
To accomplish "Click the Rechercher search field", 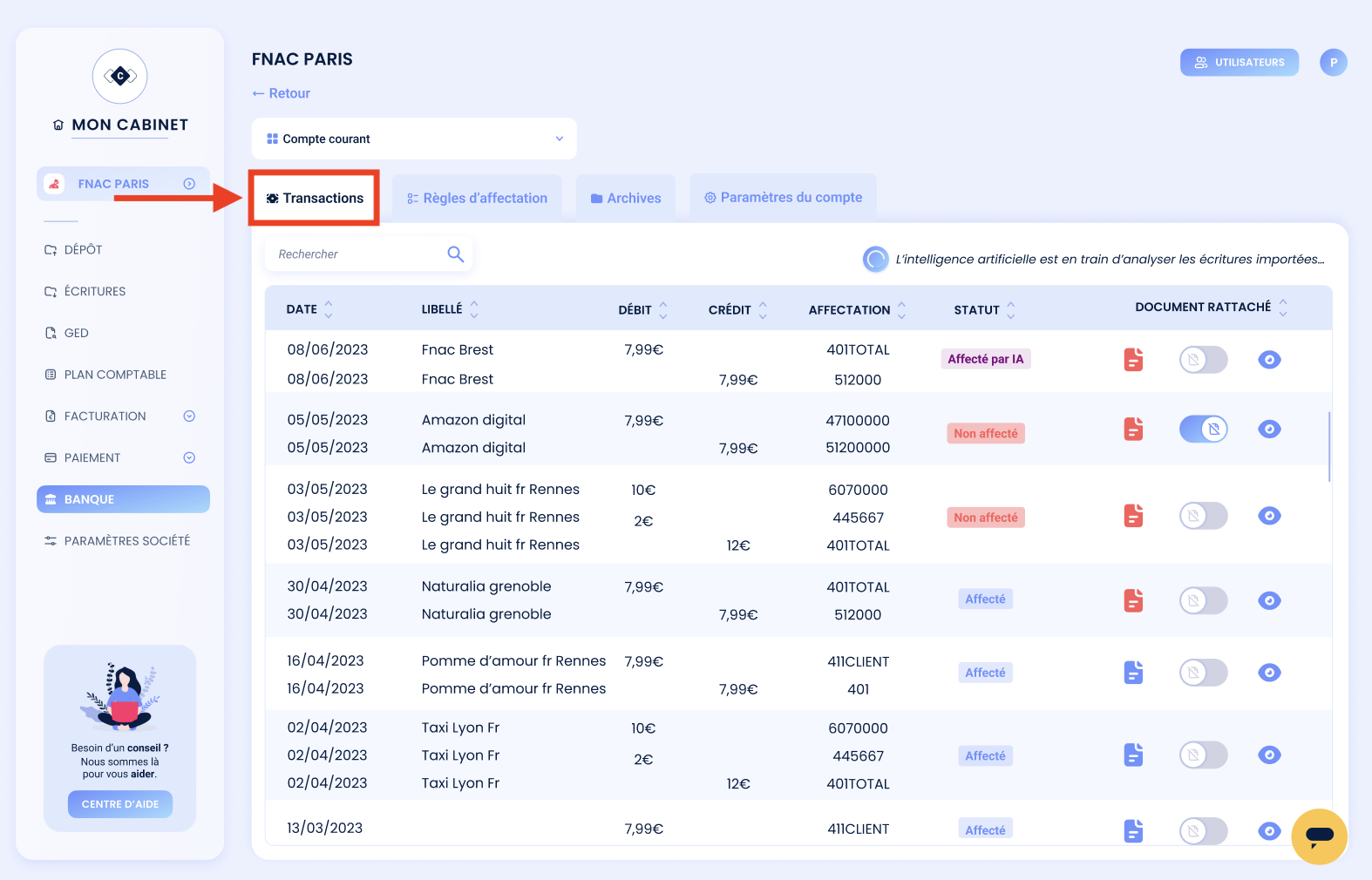I will click(x=369, y=254).
